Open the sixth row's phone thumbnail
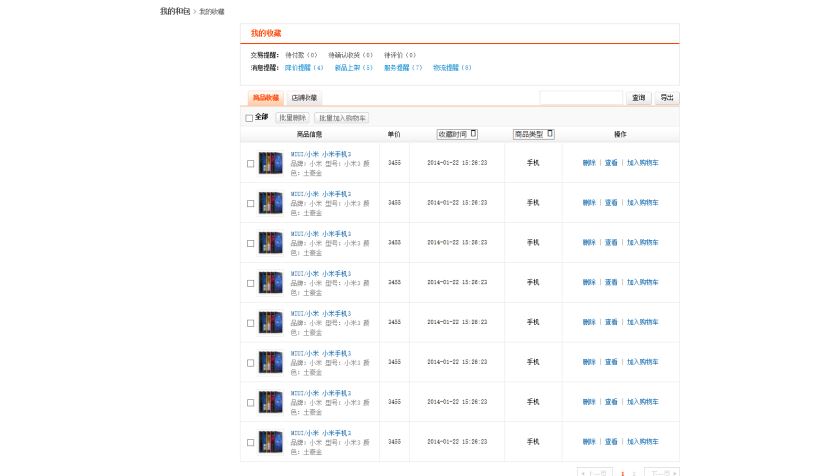Image resolution: width=840 pixels, height=476 pixels. point(271,362)
